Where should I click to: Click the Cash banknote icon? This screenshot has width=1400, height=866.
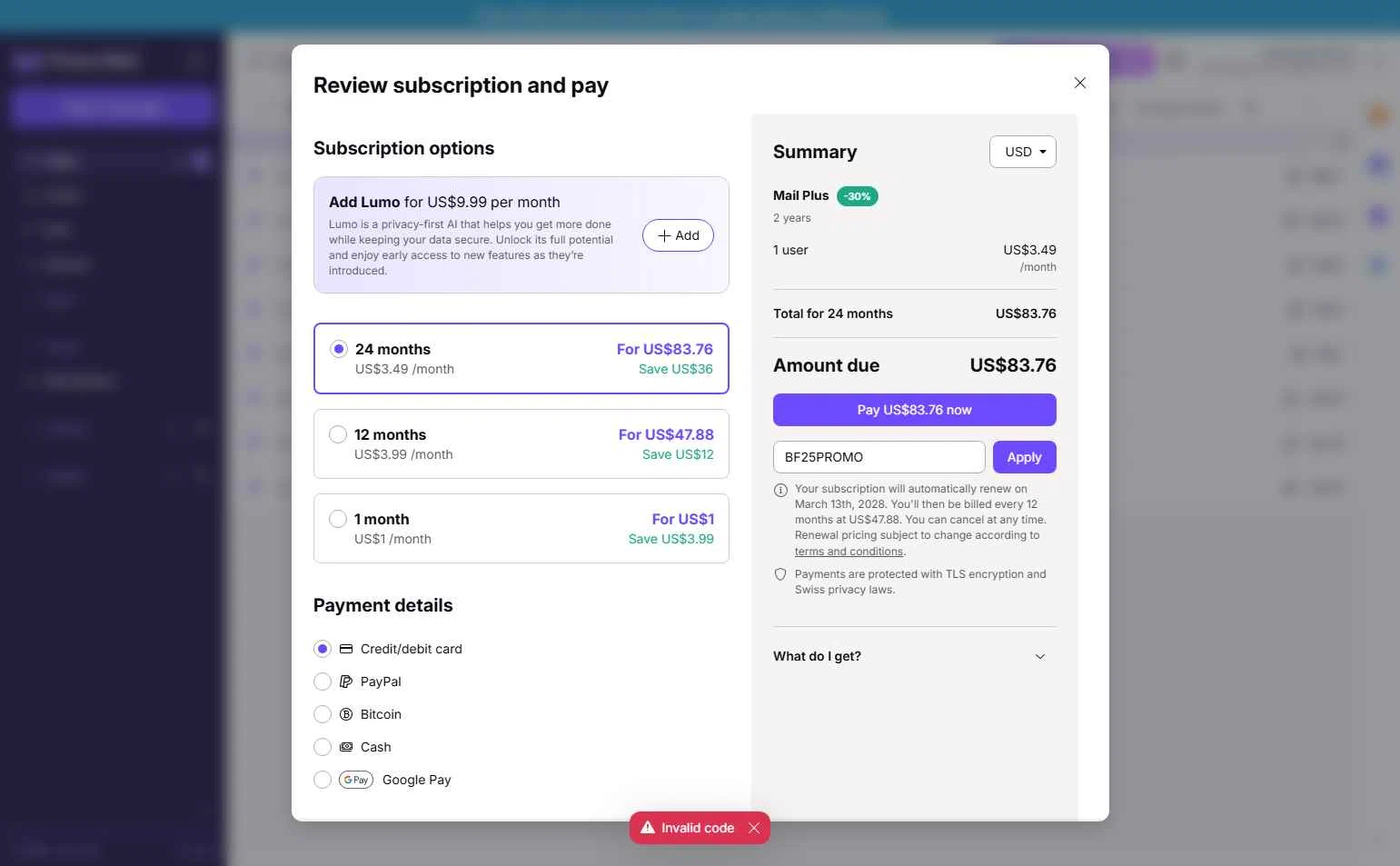(346, 747)
